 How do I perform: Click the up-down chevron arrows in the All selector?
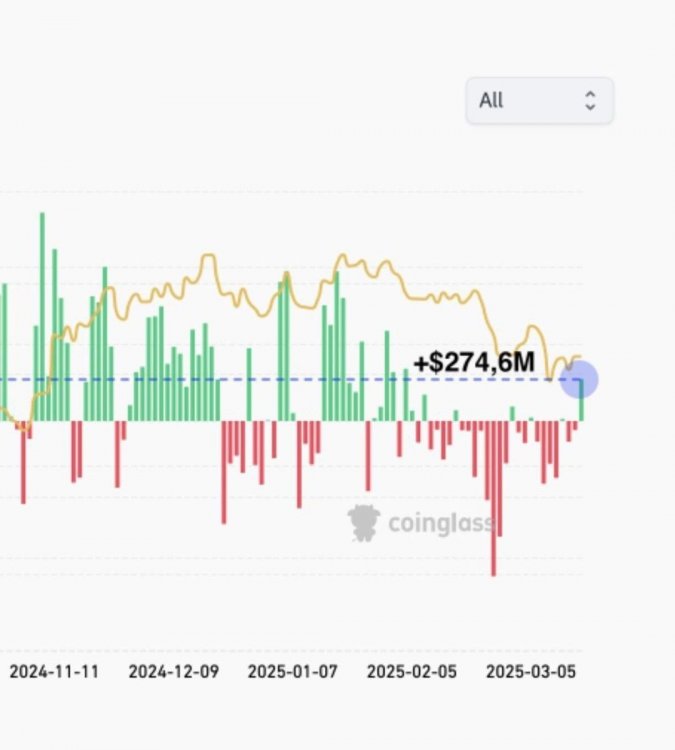coord(590,101)
